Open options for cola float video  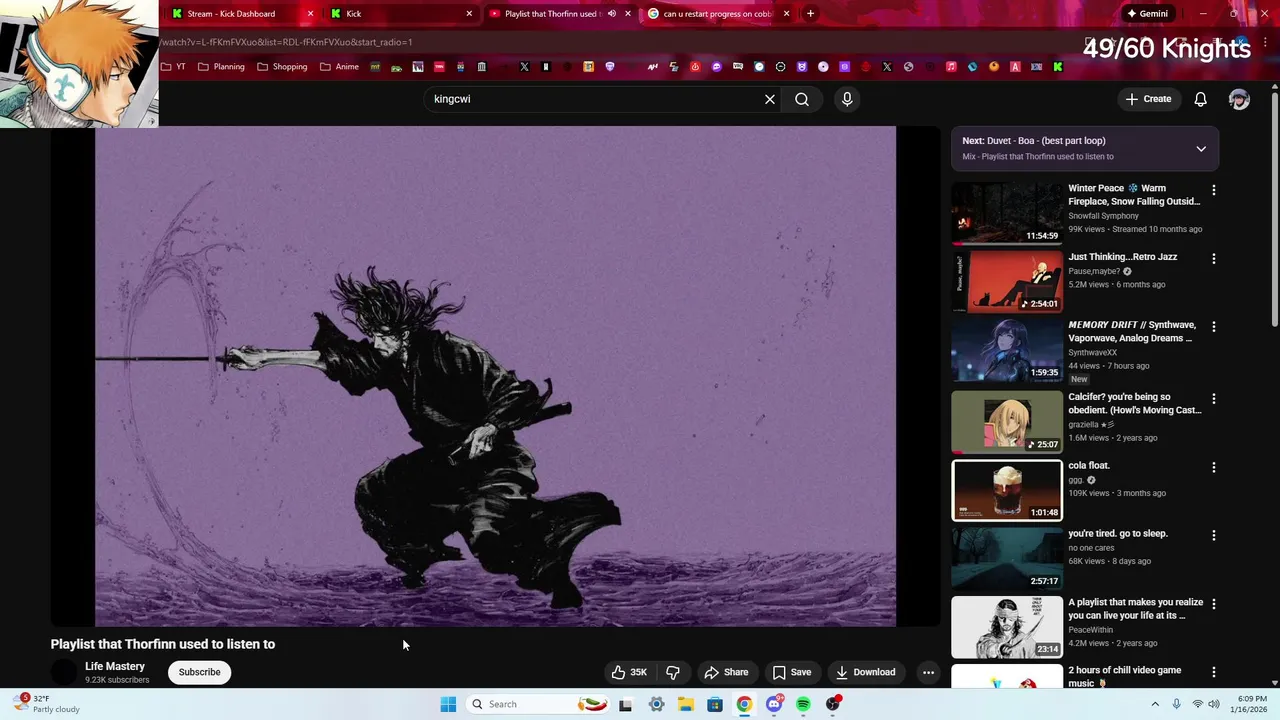point(1214,467)
